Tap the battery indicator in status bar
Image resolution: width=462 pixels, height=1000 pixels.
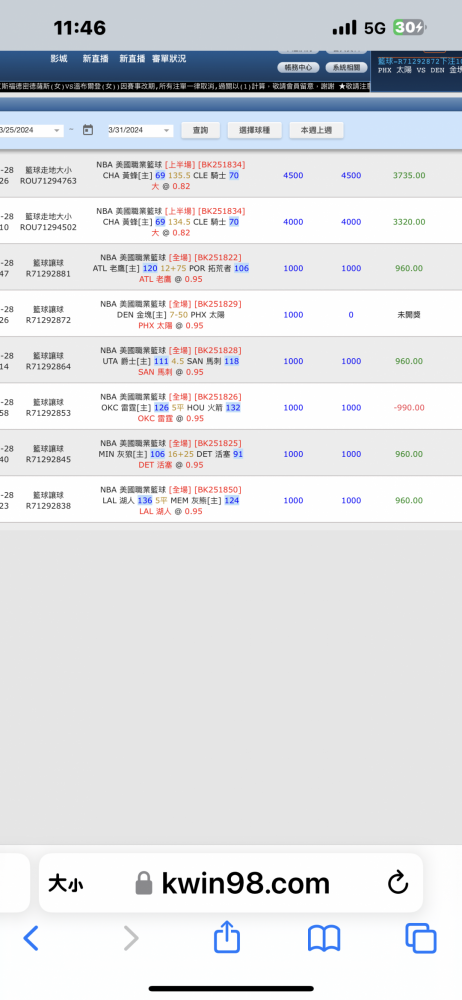(x=410, y=27)
